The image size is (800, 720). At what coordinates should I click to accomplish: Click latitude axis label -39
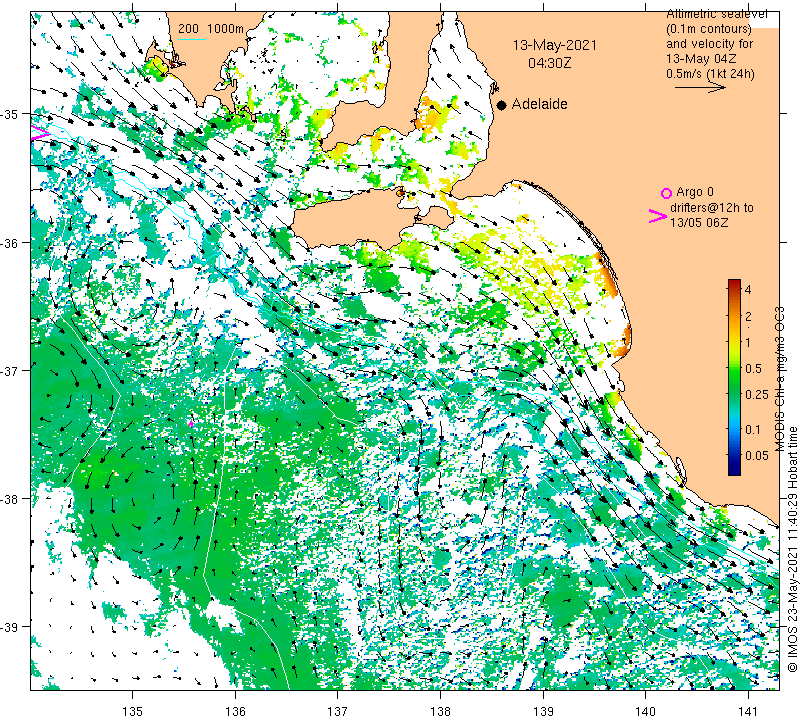[x=10, y=627]
